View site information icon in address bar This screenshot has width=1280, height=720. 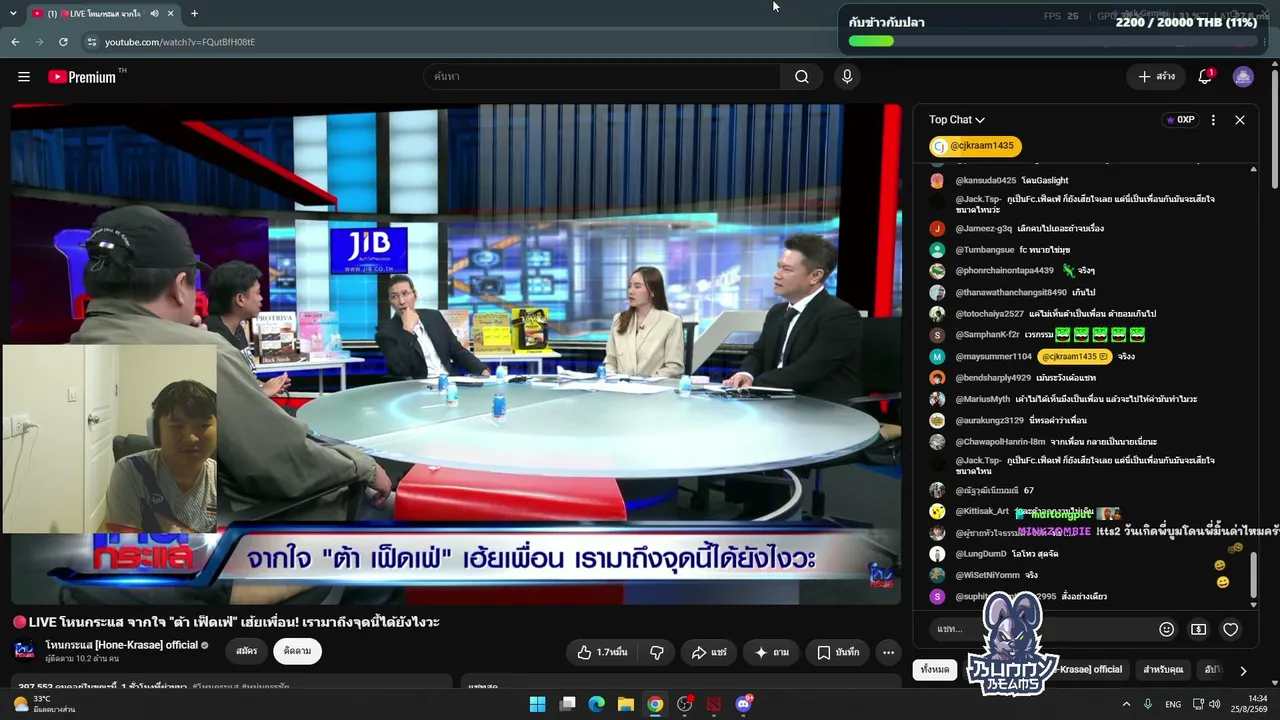[92, 42]
